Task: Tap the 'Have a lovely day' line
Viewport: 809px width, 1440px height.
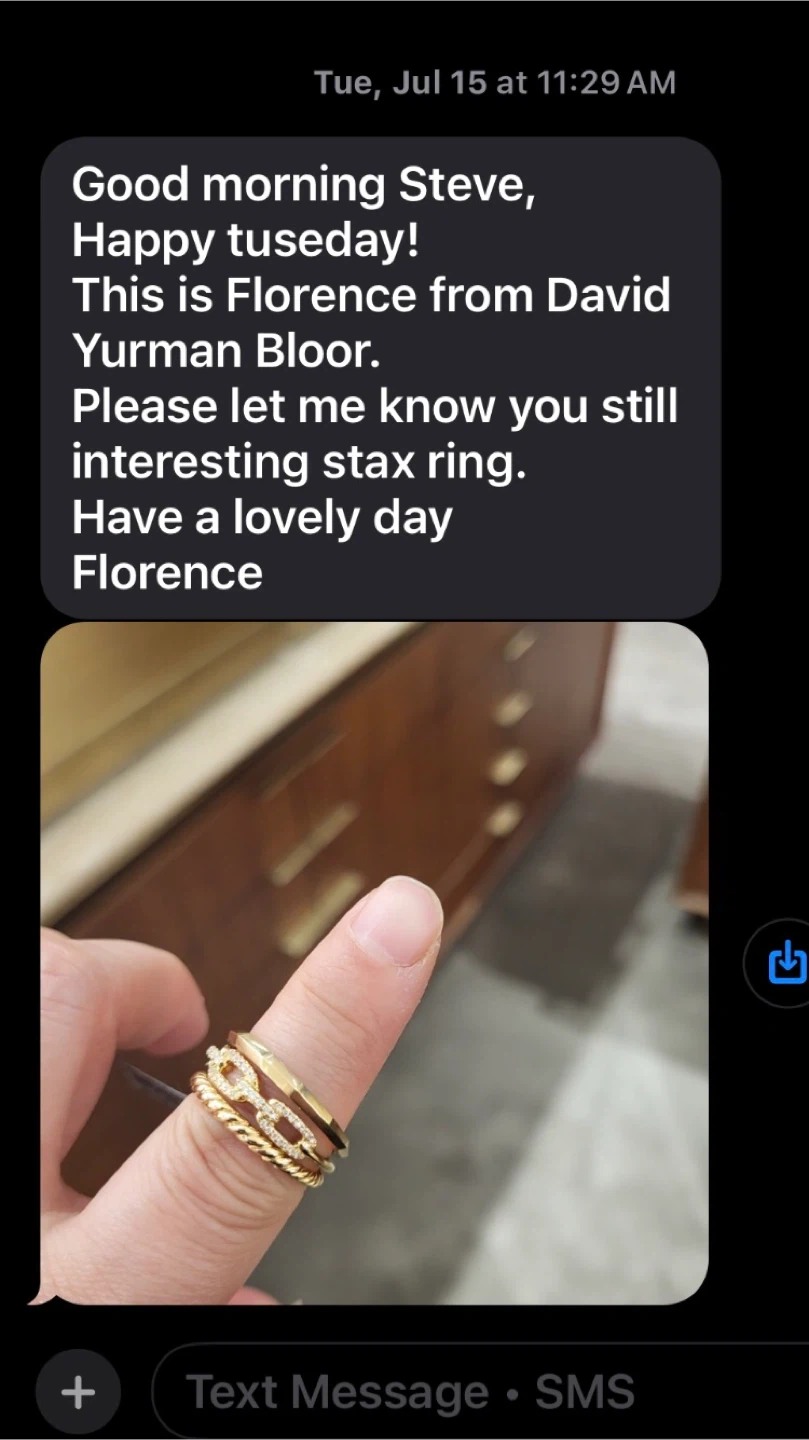Action: (x=262, y=518)
